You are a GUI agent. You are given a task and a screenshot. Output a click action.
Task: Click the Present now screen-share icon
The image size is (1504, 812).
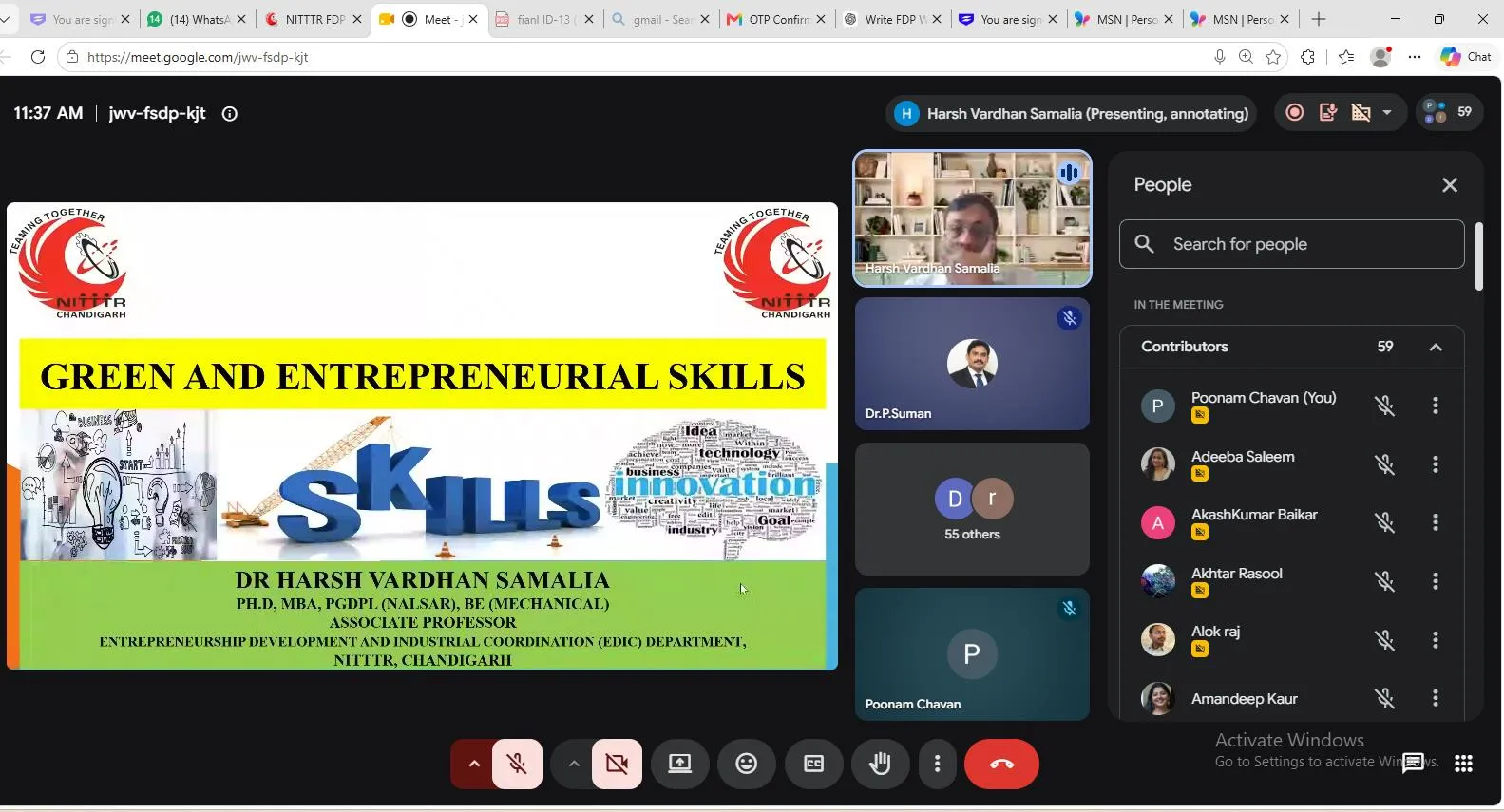[680, 764]
